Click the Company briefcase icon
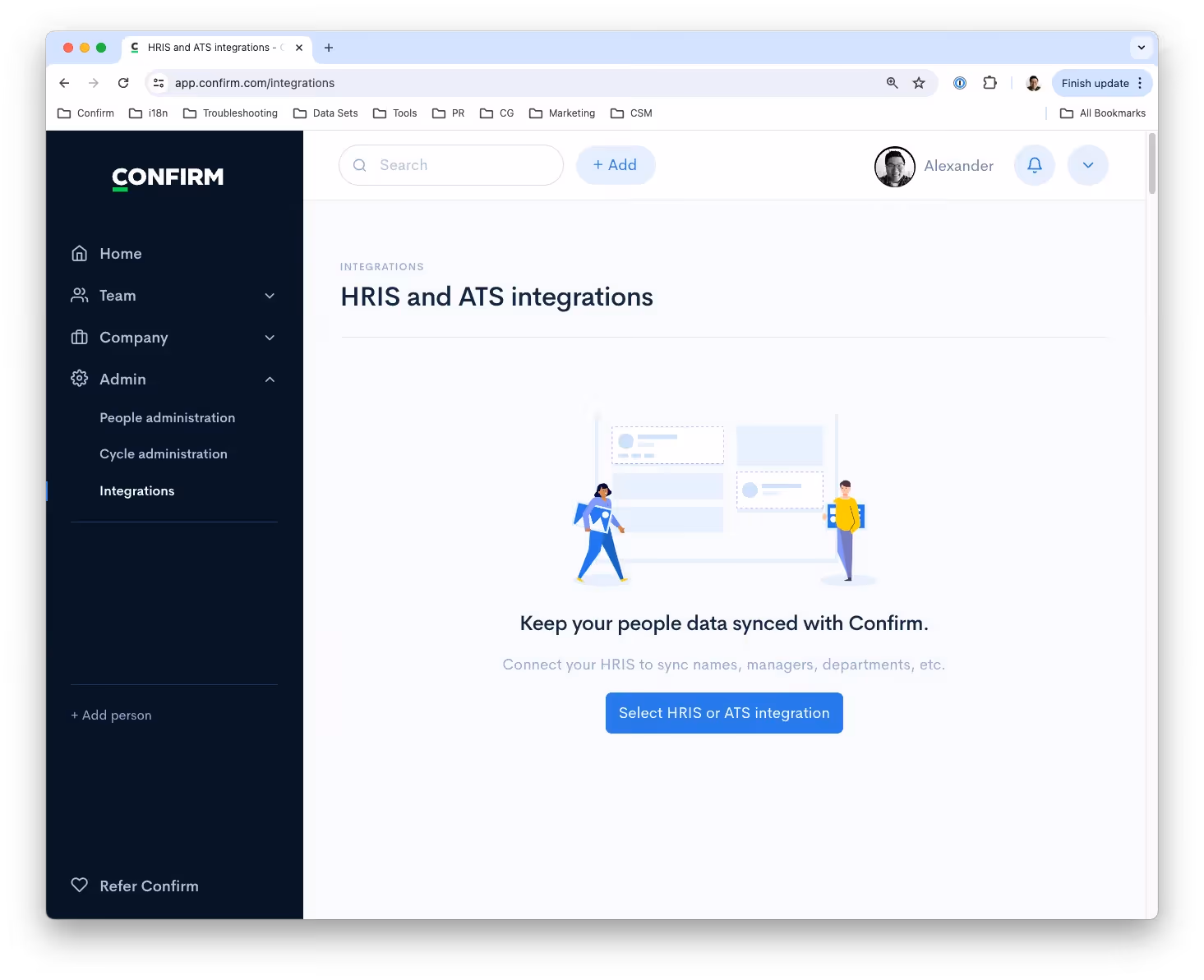Viewport: 1204px width, 980px height. click(80, 338)
